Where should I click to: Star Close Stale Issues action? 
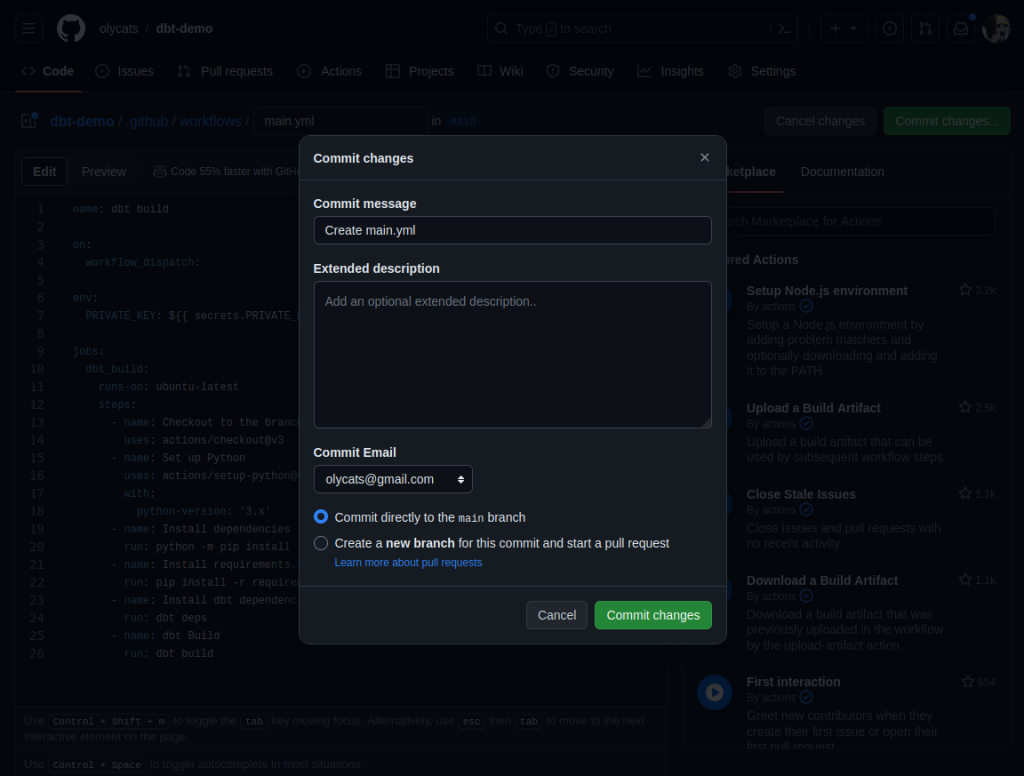click(965, 494)
